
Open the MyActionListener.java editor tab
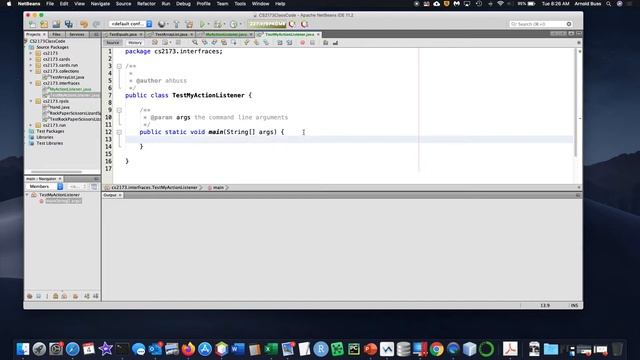(226, 34)
